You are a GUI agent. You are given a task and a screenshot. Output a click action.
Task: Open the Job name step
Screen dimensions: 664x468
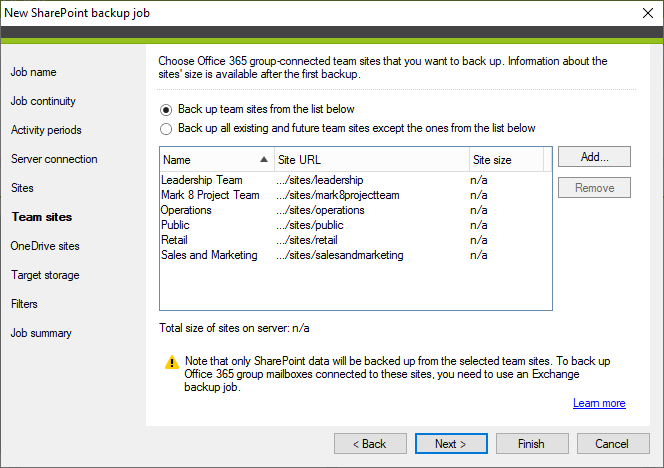[x=33, y=72]
